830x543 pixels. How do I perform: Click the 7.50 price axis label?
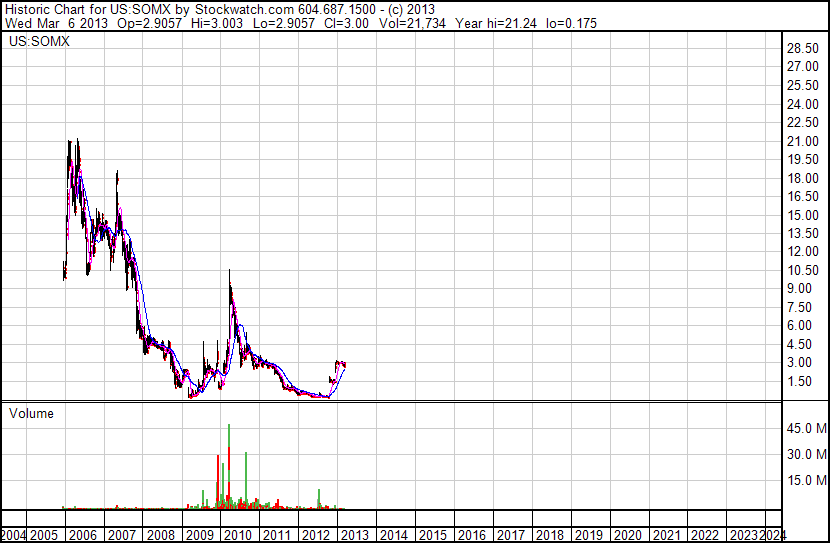pos(799,307)
